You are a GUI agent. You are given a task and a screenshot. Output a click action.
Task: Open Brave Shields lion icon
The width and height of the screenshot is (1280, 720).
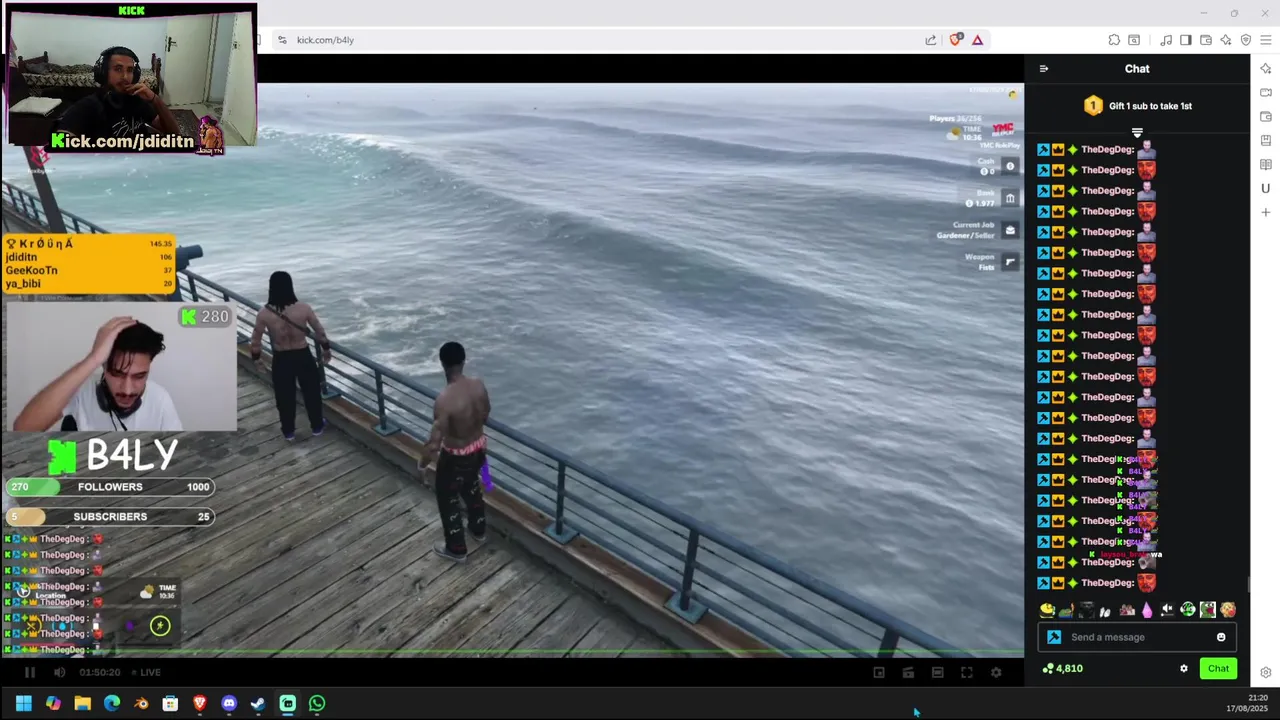[956, 40]
